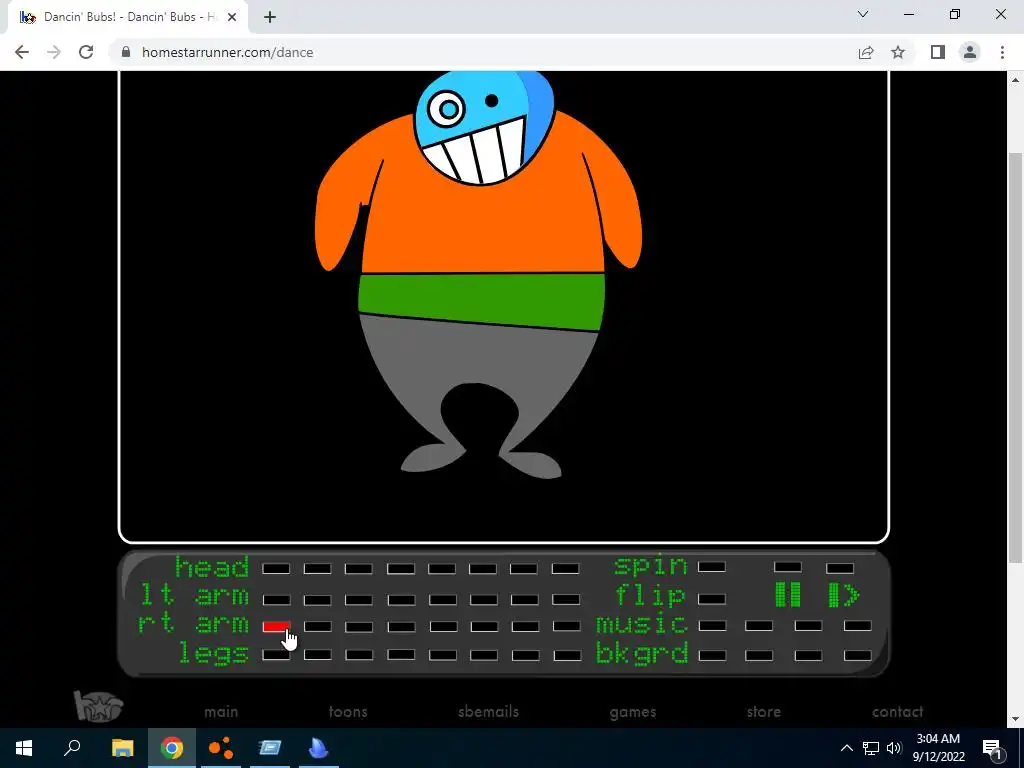Open the Windows Start menu
Image resolution: width=1024 pixels, height=768 pixels.
point(24,748)
